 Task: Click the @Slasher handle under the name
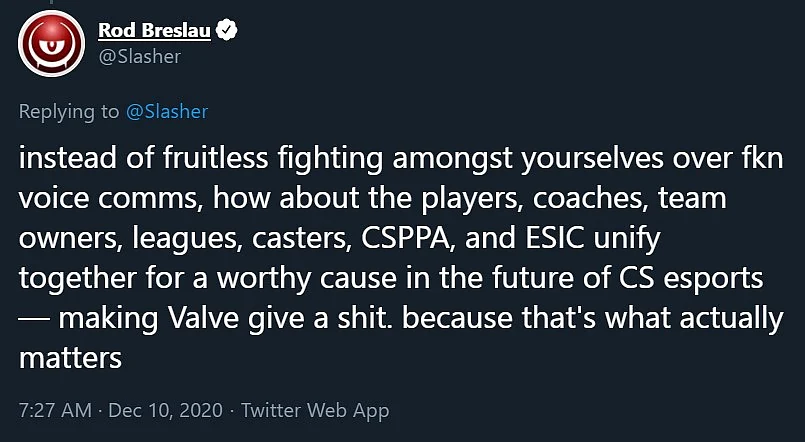point(139,56)
